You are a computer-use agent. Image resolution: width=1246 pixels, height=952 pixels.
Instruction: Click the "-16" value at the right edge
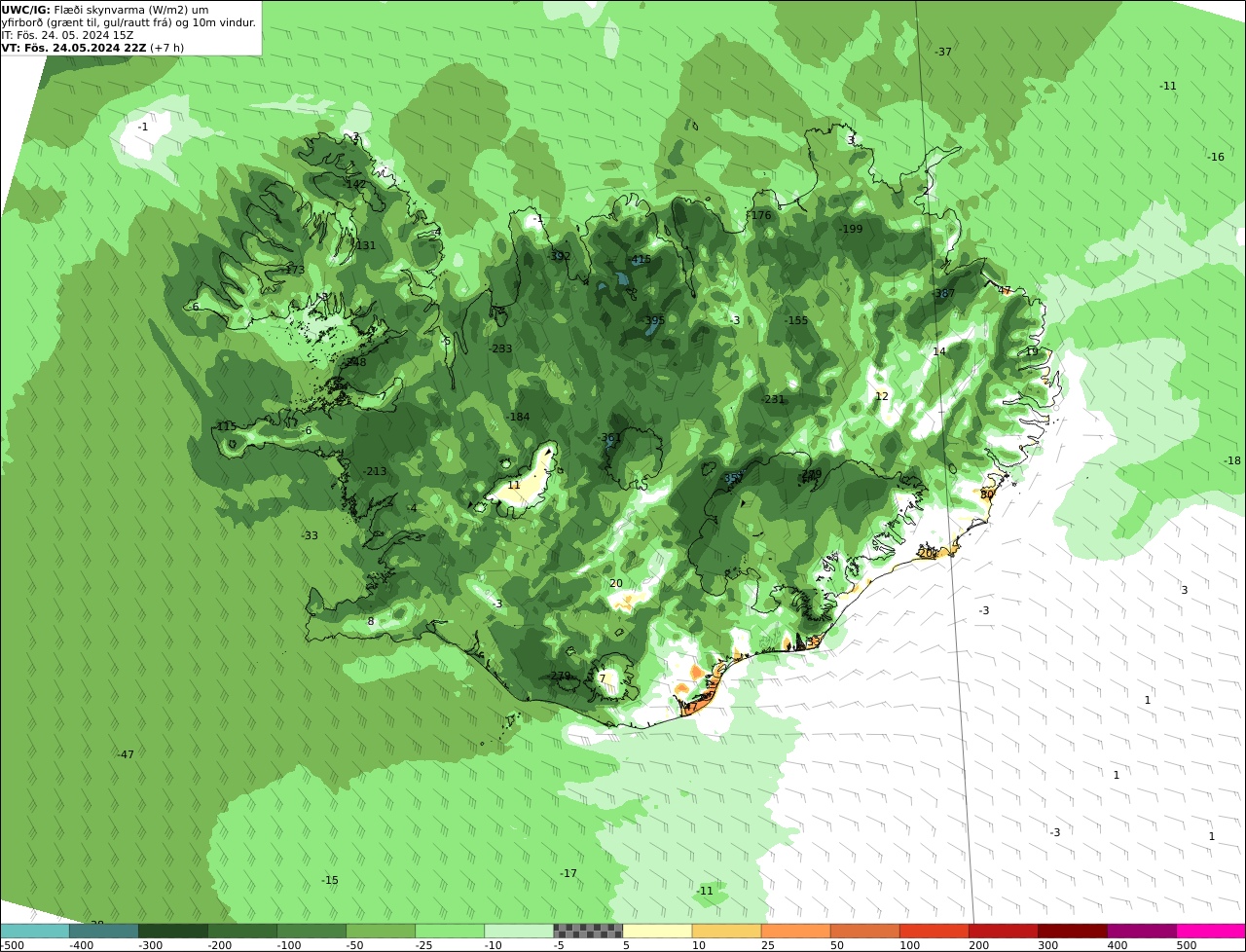(1216, 158)
